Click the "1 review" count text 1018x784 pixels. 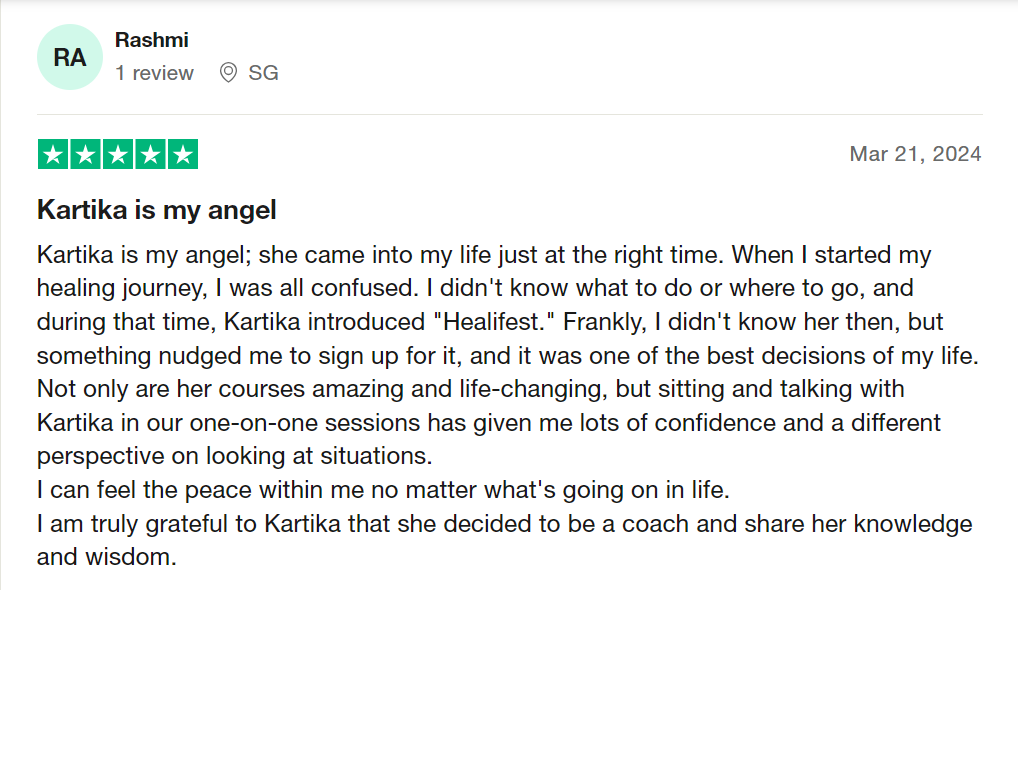pyautogui.click(x=154, y=73)
